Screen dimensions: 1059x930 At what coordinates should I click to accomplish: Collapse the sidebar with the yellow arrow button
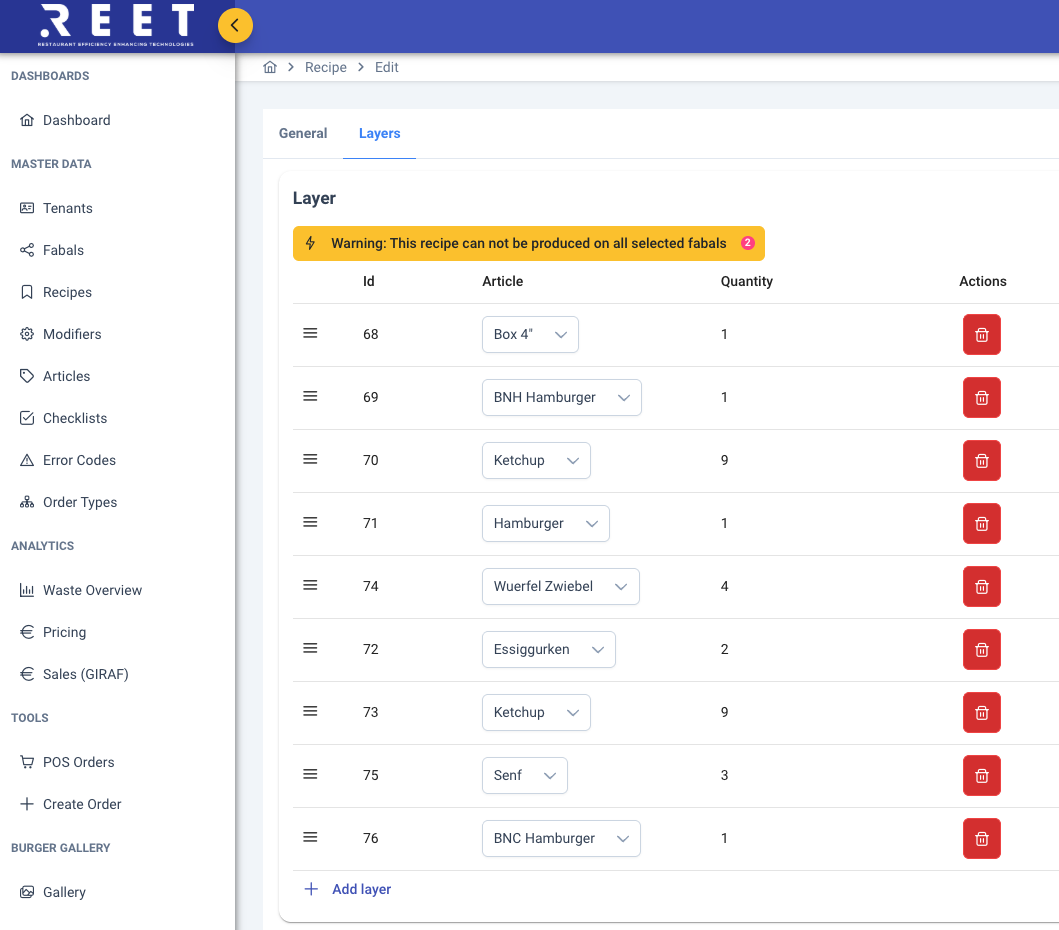(235, 25)
